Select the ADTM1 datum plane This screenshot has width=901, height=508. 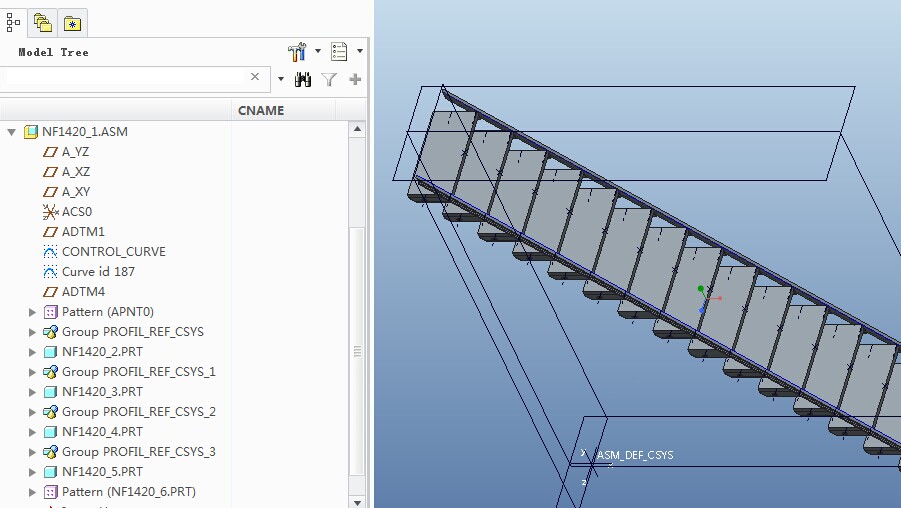83,232
